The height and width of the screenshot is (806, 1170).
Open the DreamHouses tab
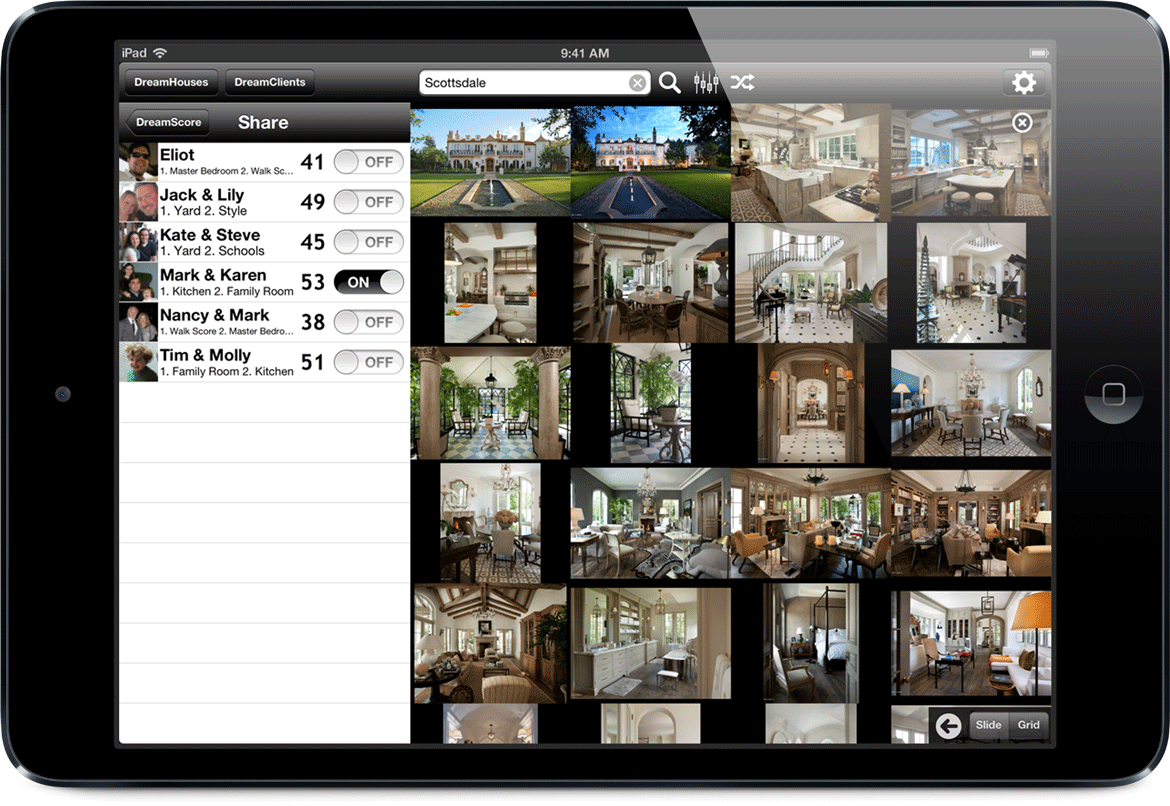171,82
